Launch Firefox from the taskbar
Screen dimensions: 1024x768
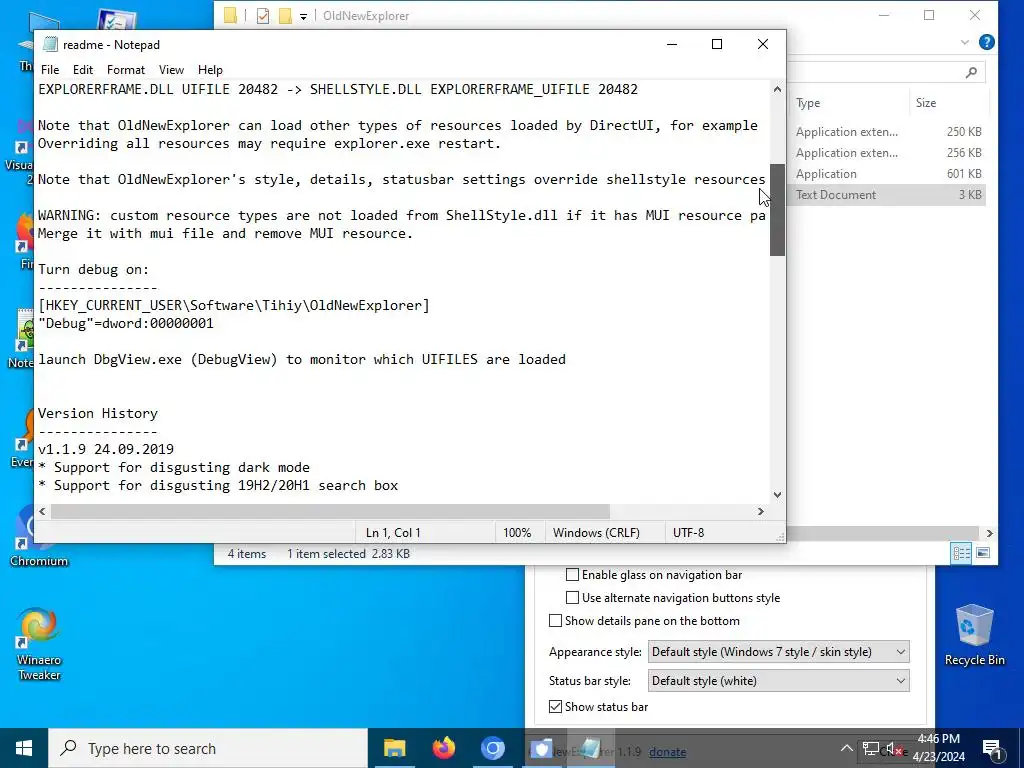click(444, 748)
